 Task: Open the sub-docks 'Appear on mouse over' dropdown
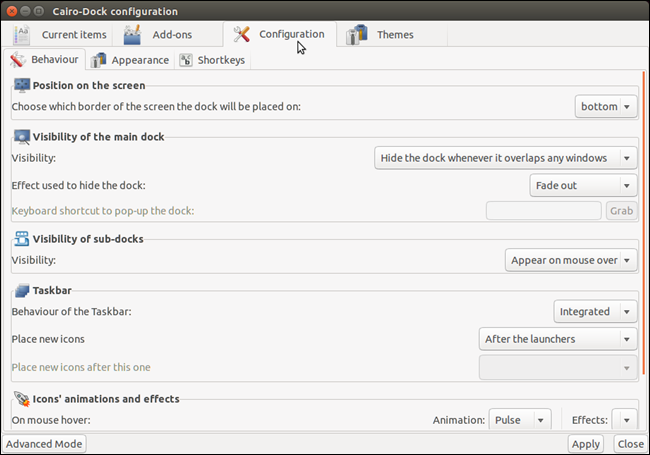570,260
